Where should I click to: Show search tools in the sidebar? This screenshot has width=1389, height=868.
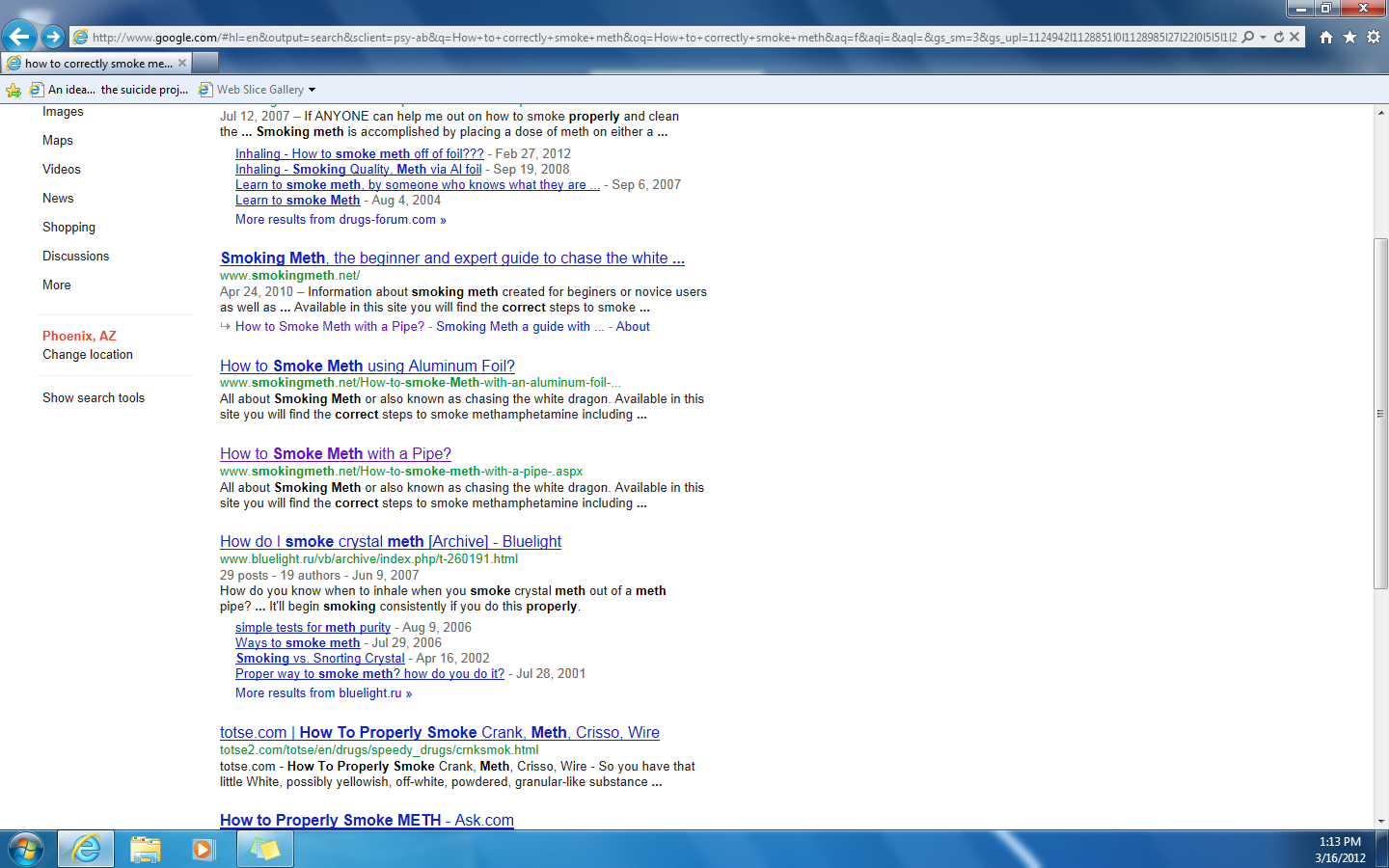click(94, 398)
